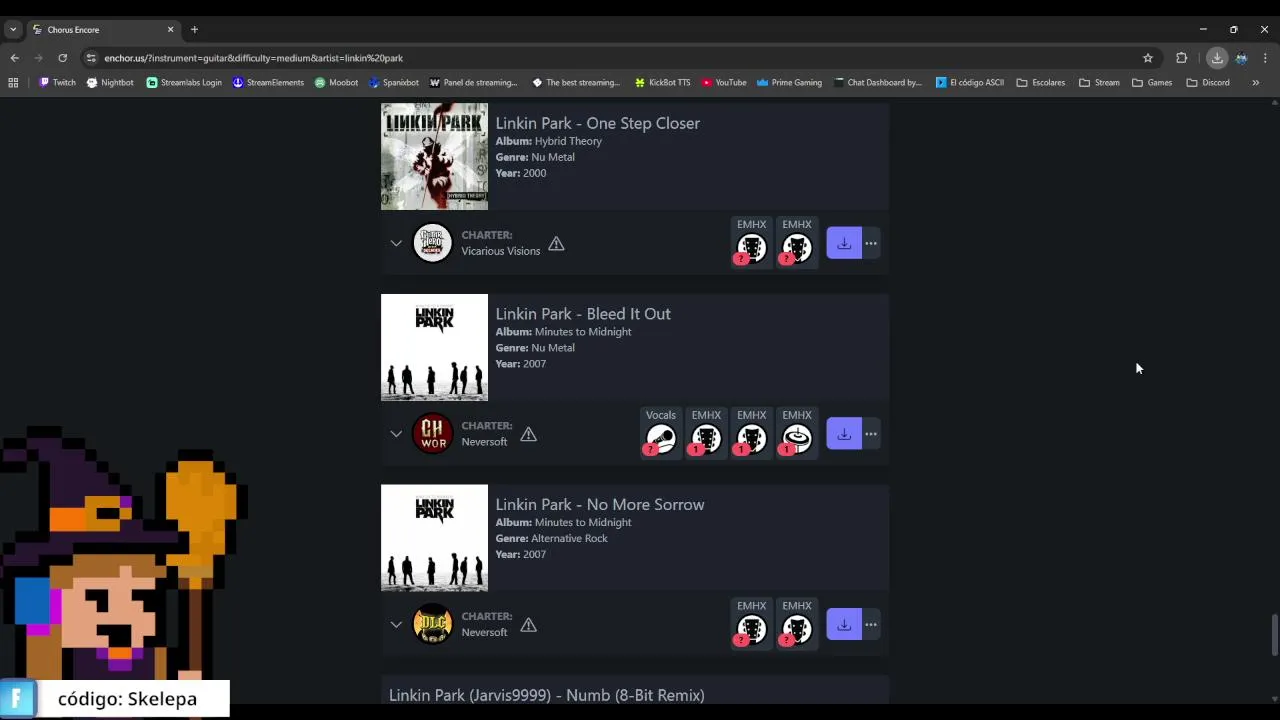Bookmark this page with star icon
Screen dimensions: 1280x720
1148,58
